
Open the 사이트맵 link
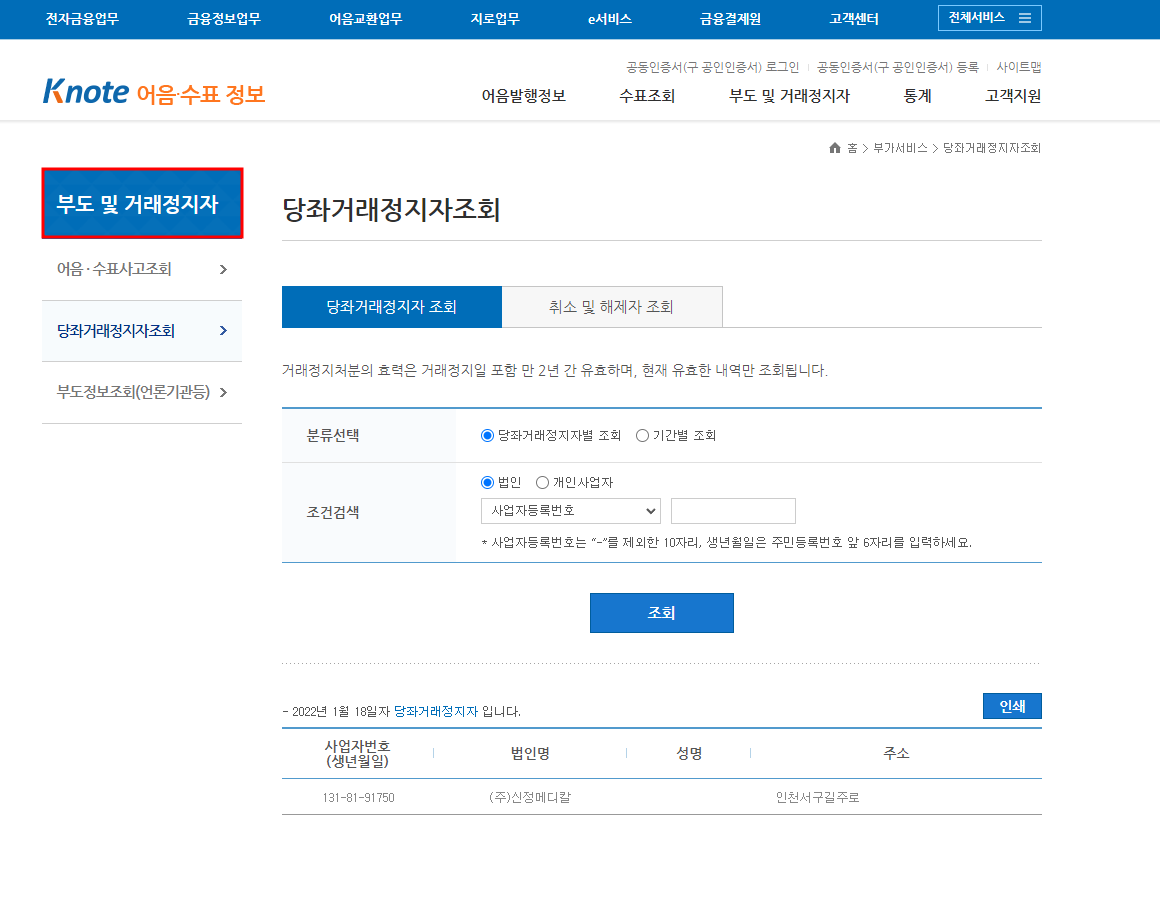pos(1018,67)
